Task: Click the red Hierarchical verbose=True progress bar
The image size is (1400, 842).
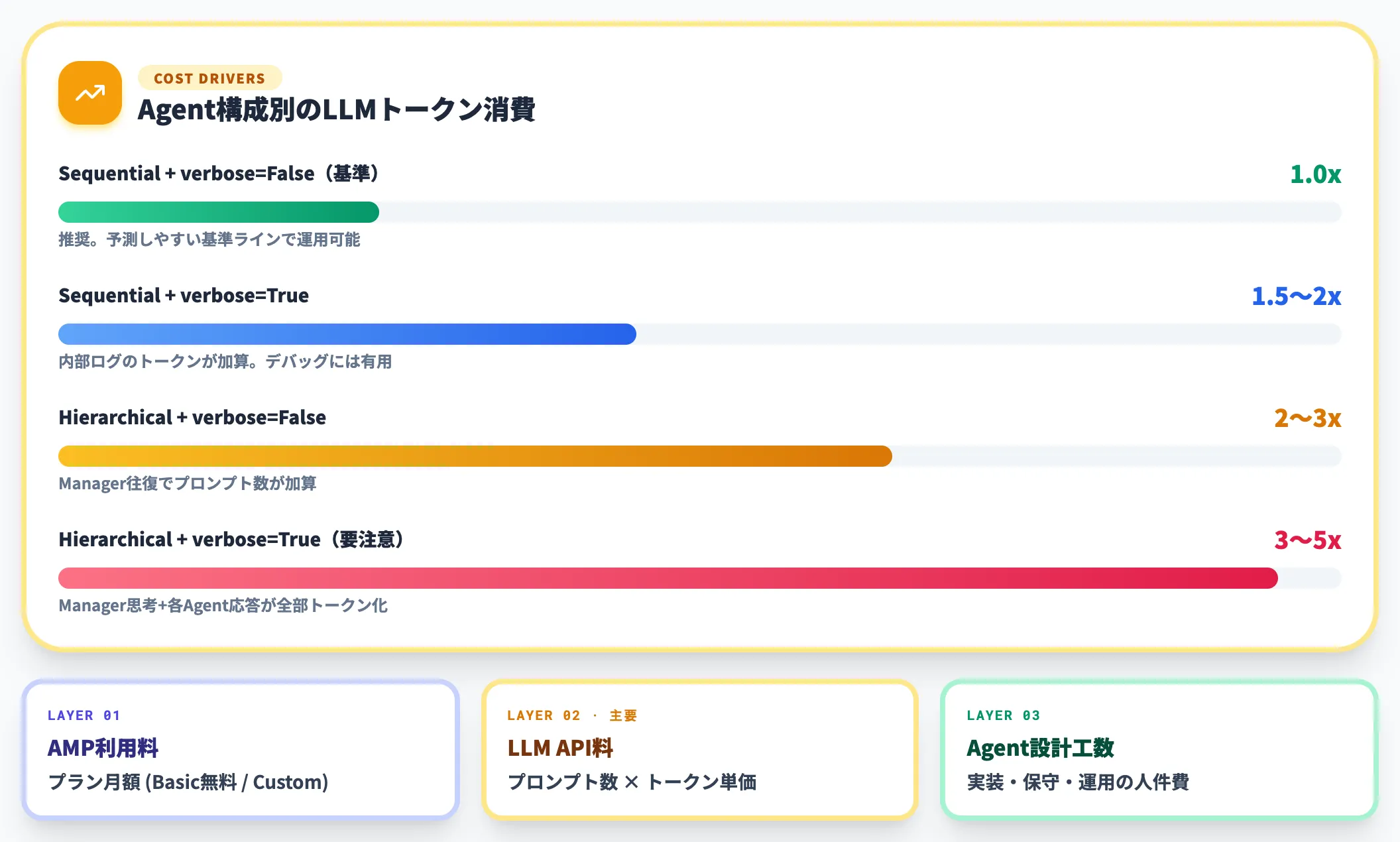Action: [x=668, y=578]
